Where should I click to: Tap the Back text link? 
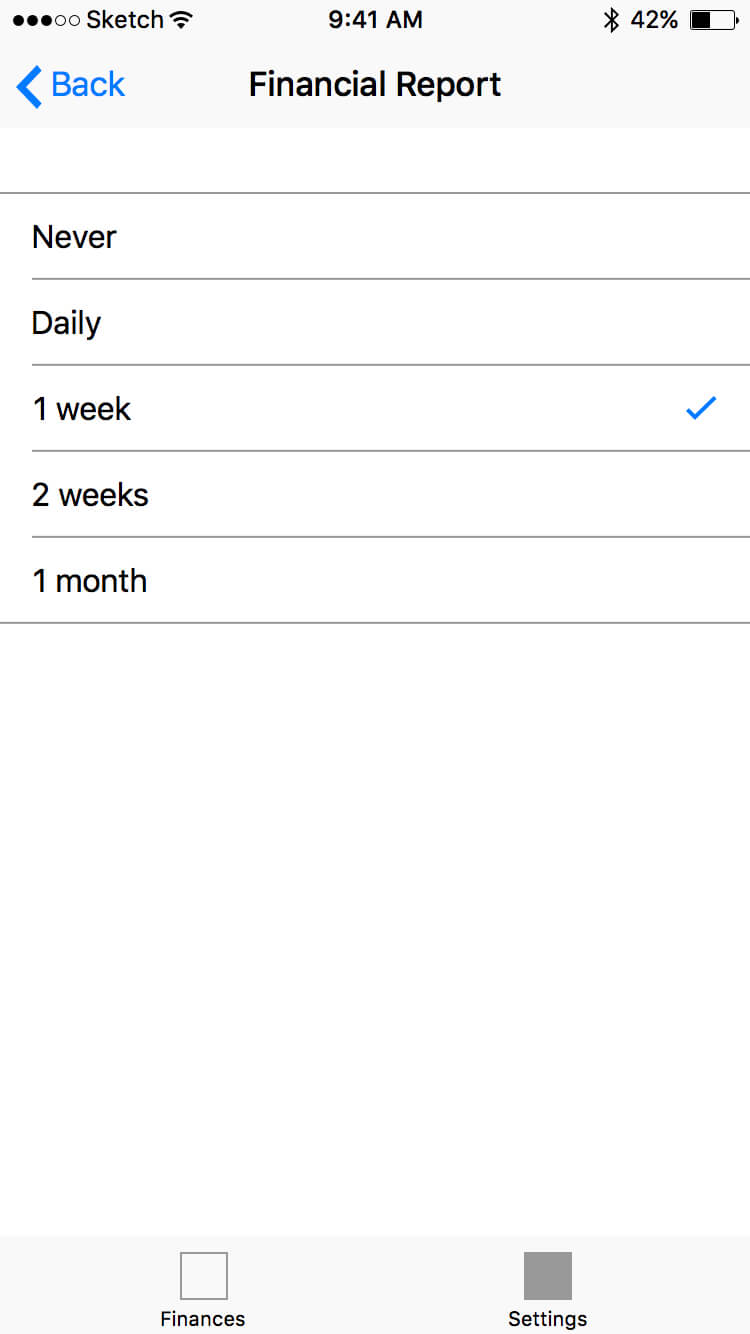pyautogui.click(x=88, y=85)
